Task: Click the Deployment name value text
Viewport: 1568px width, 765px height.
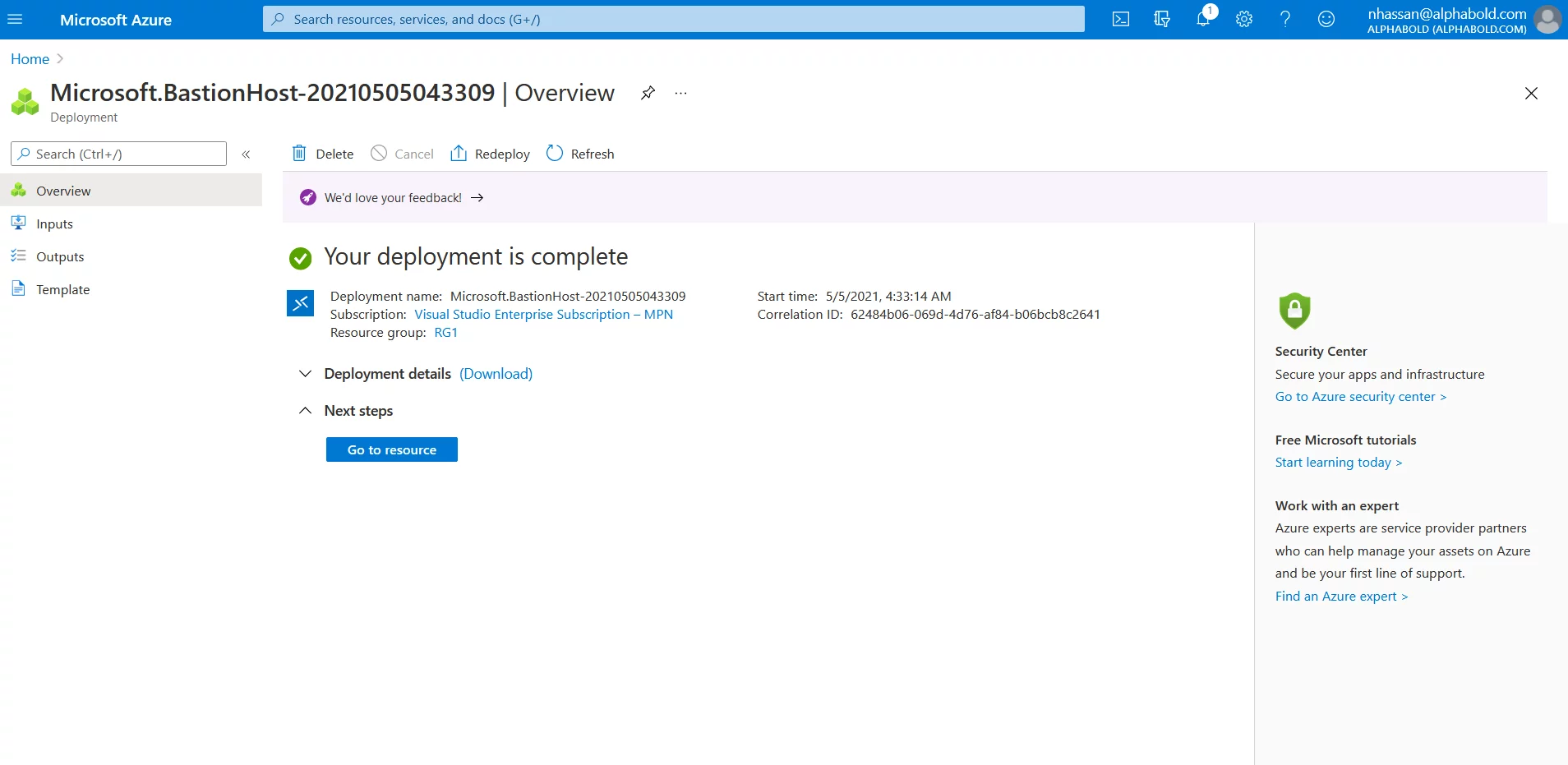Action: click(568, 297)
